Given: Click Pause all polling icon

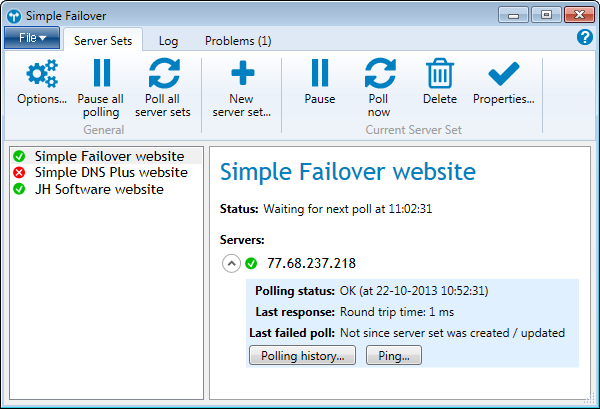Looking at the screenshot, I should click(x=101, y=76).
